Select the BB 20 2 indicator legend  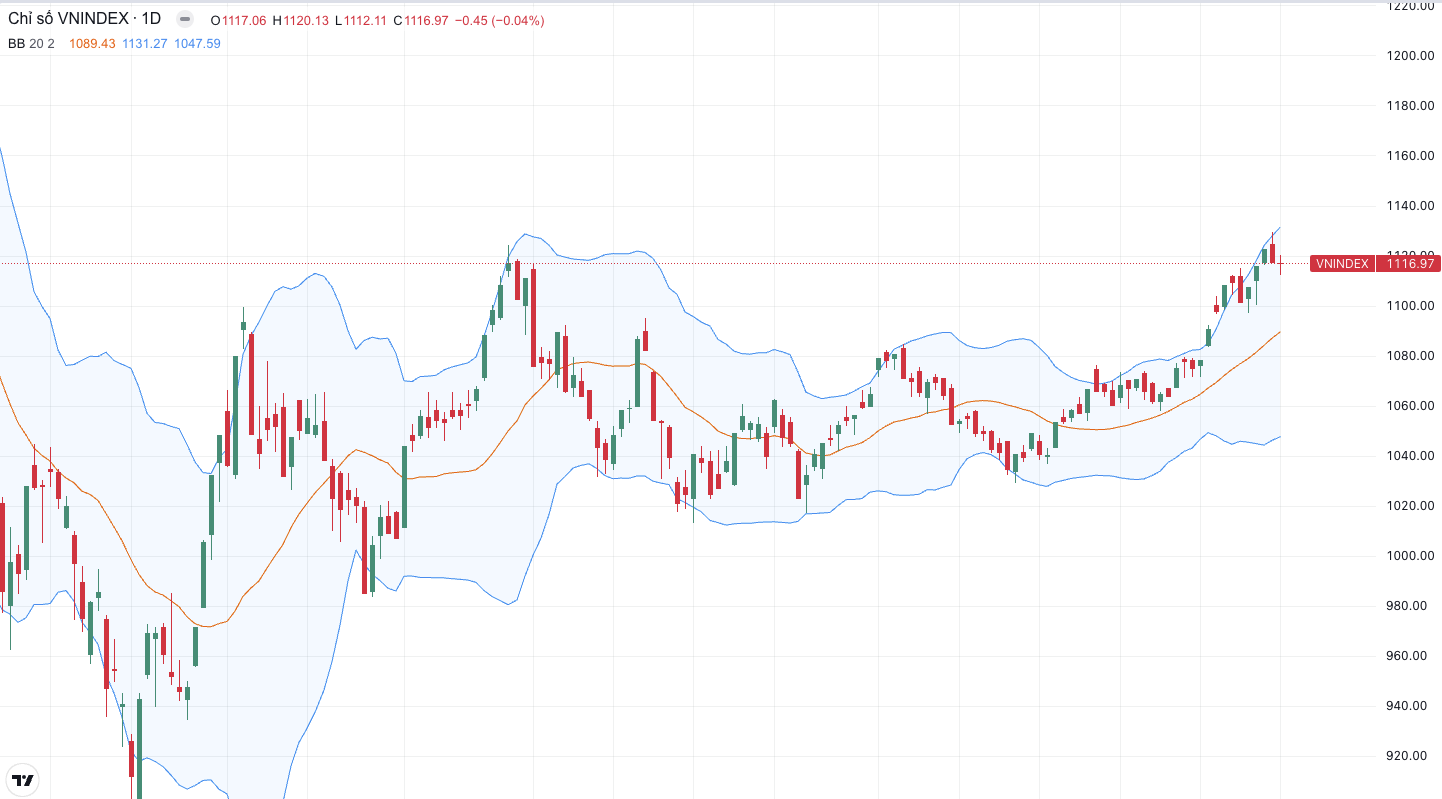pos(31,43)
